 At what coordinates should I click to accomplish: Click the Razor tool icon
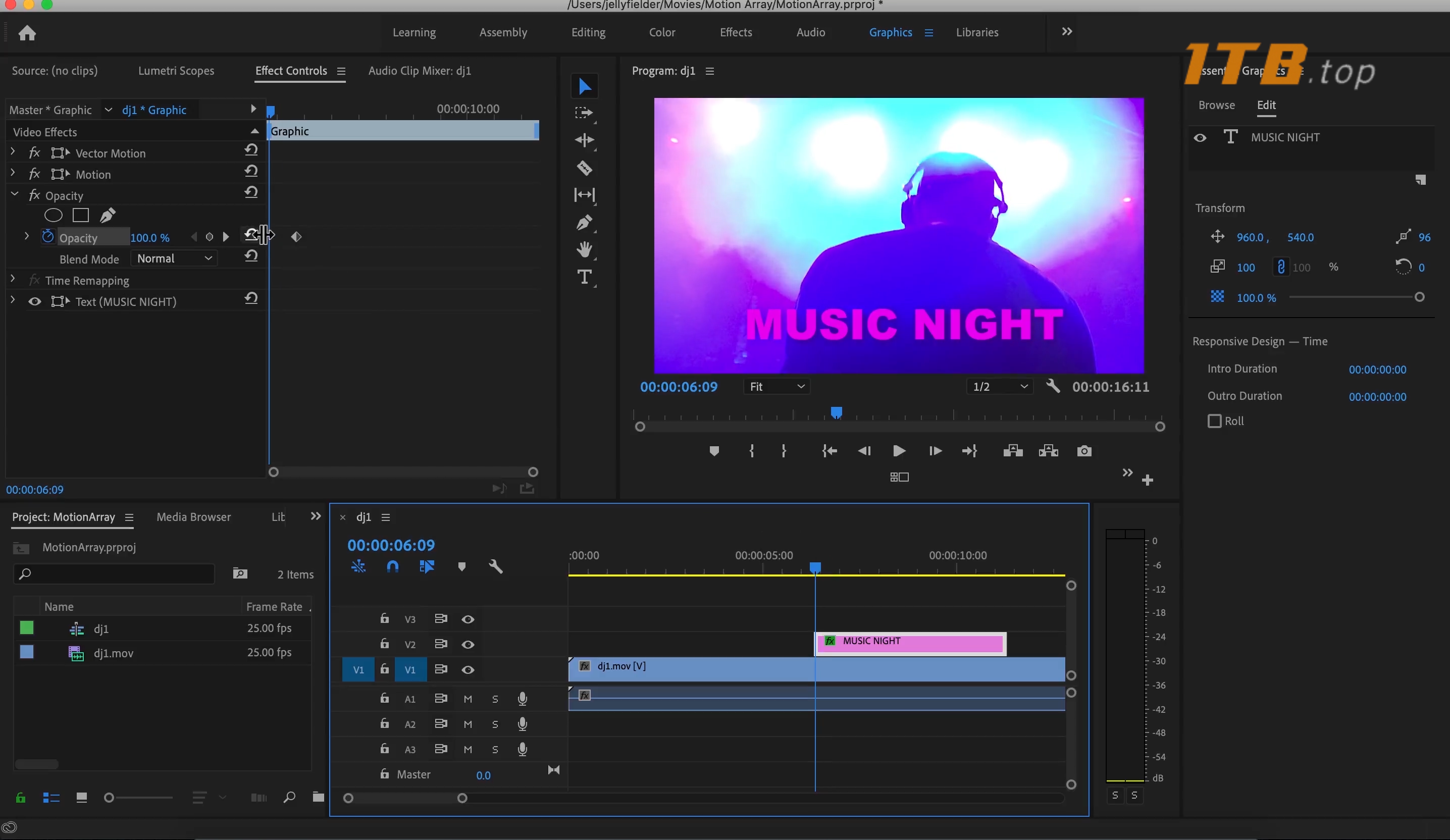click(x=584, y=168)
